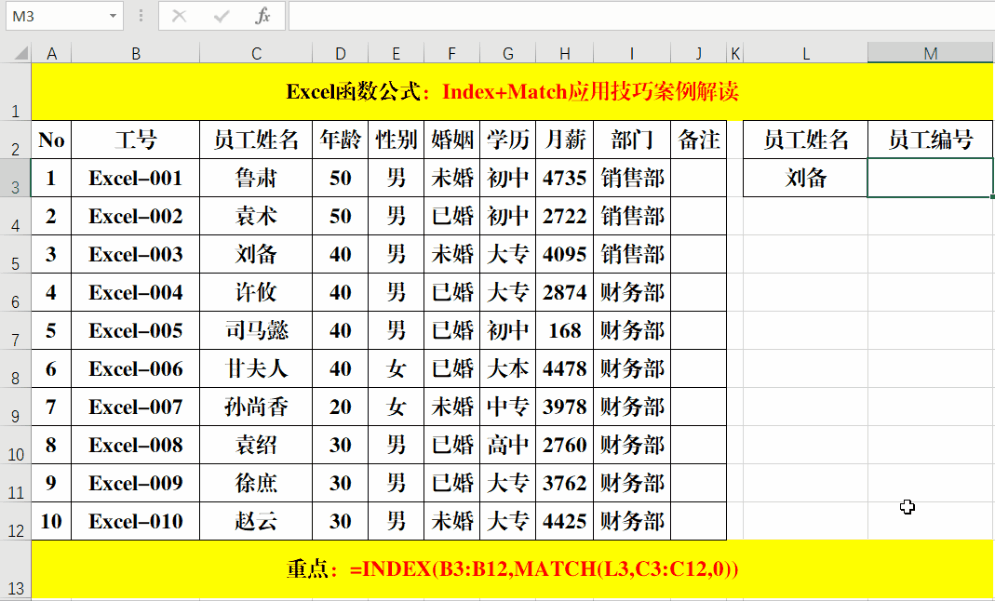Click header cell '工号'
995x601 pixels.
click(x=136, y=140)
